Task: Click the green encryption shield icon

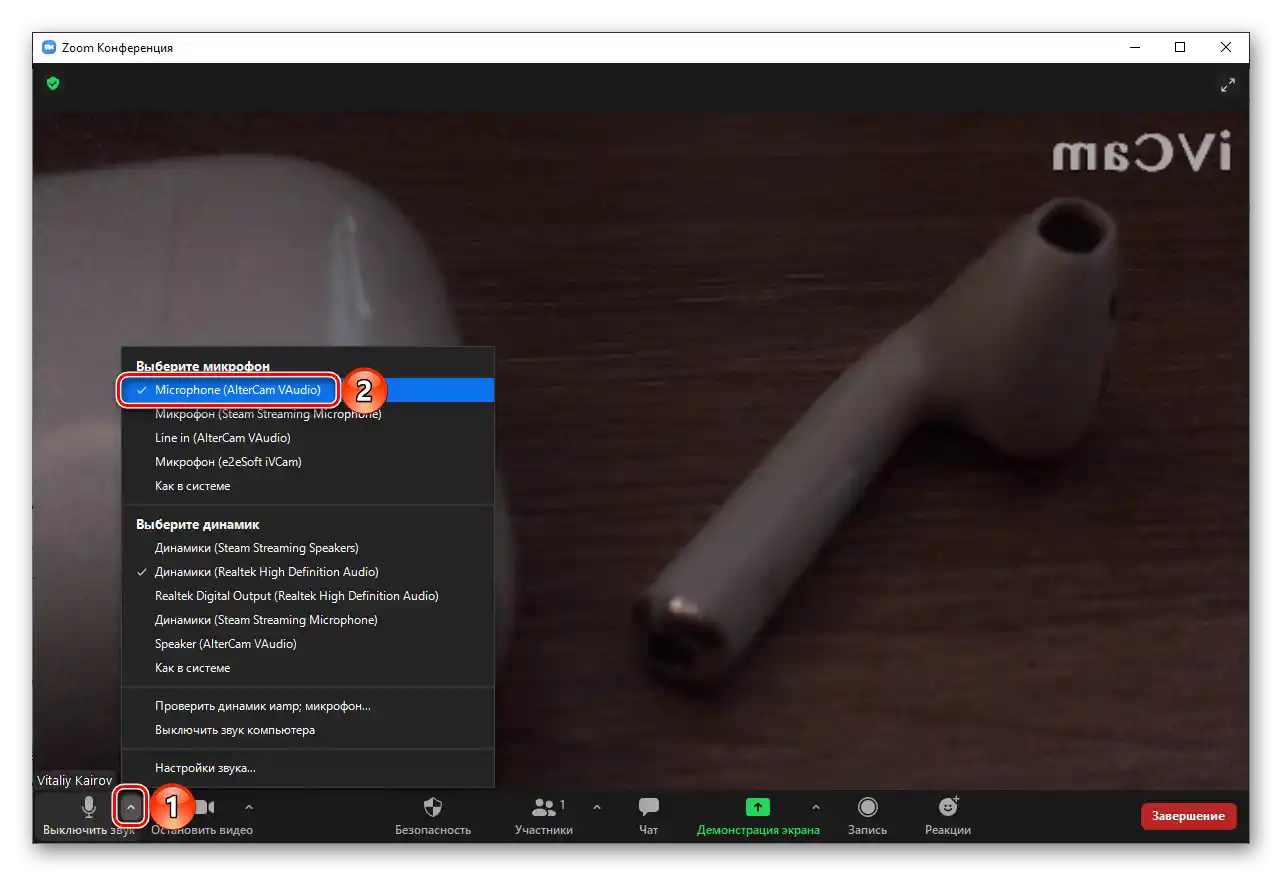Action: (x=53, y=84)
